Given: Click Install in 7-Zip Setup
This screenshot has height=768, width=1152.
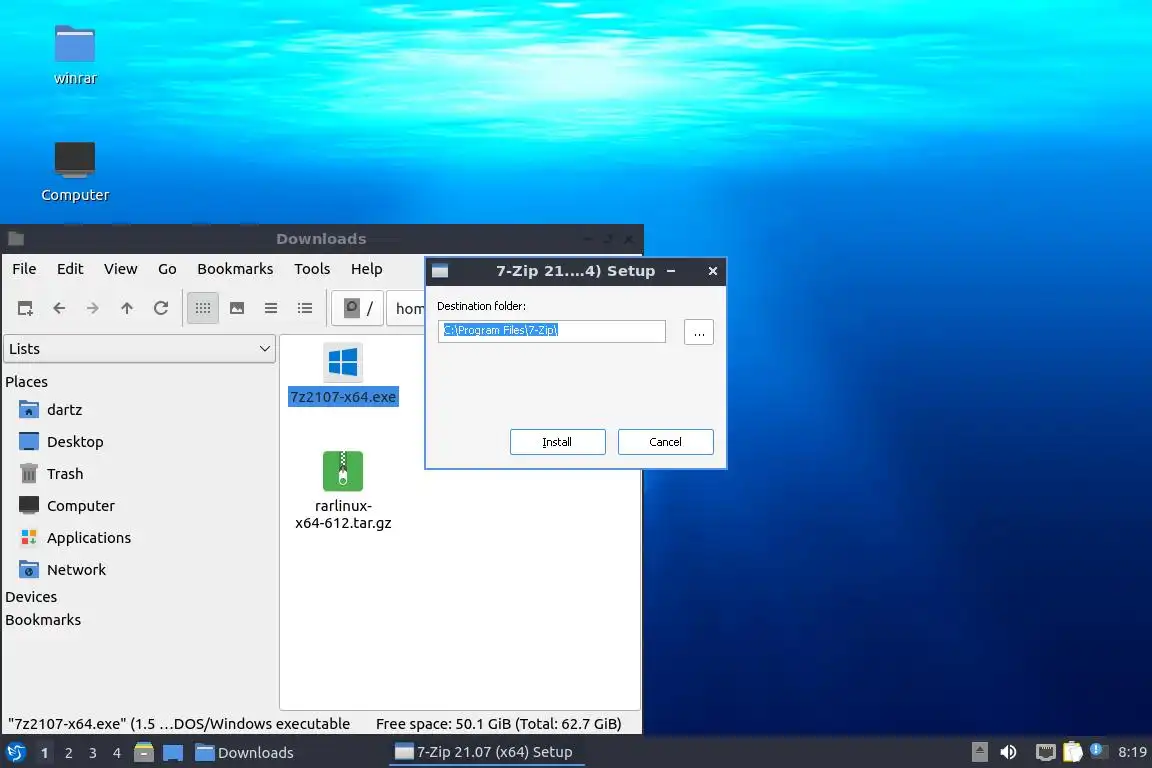Looking at the screenshot, I should pos(558,442).
